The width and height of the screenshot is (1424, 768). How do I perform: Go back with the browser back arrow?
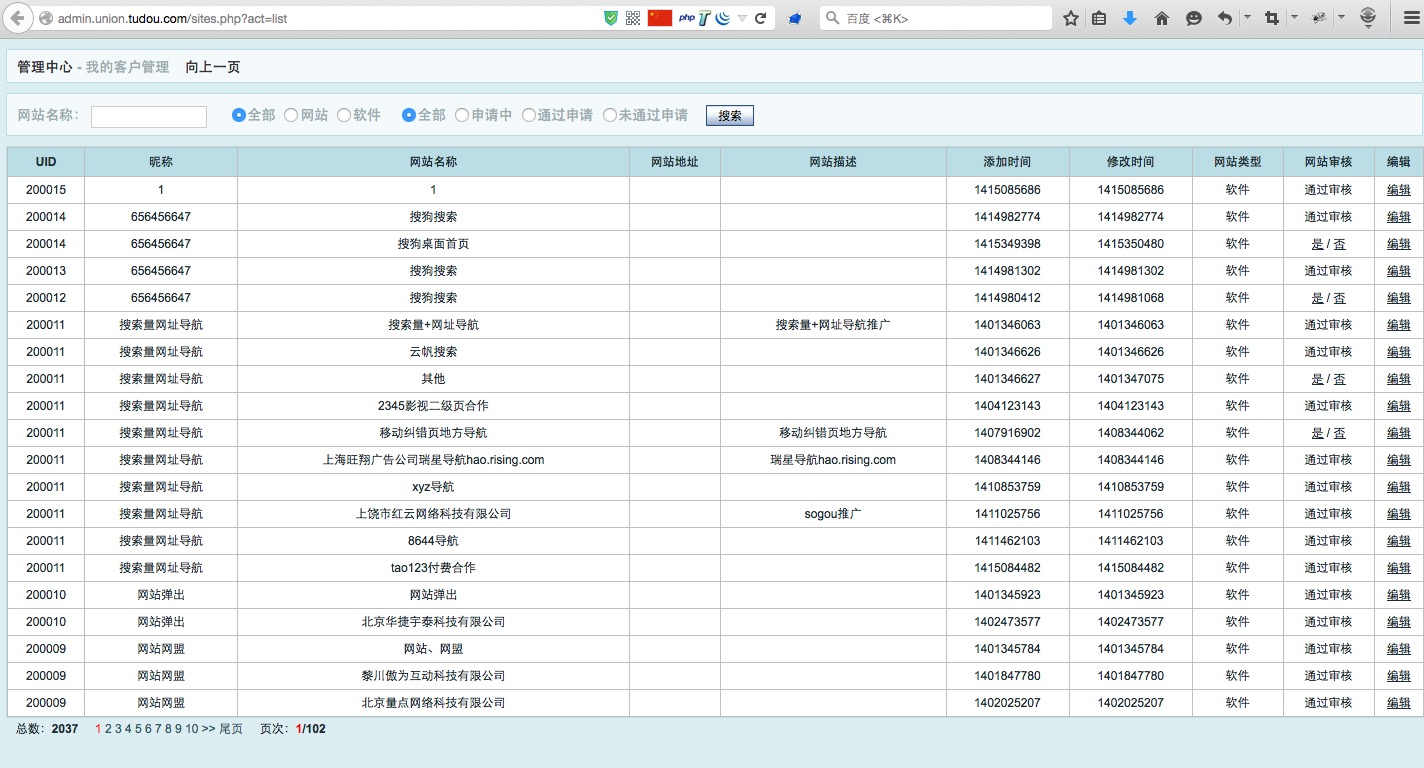click(x=17, y=18)
